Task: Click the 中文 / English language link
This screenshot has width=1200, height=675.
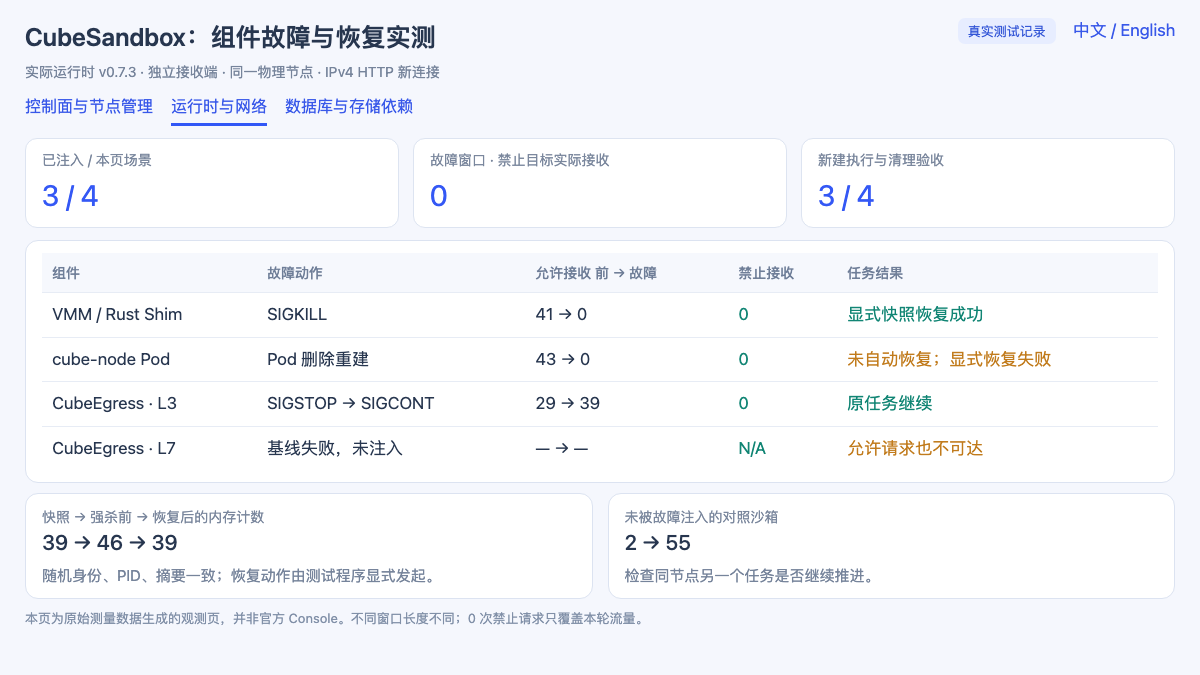Action: pos(1124,30)
